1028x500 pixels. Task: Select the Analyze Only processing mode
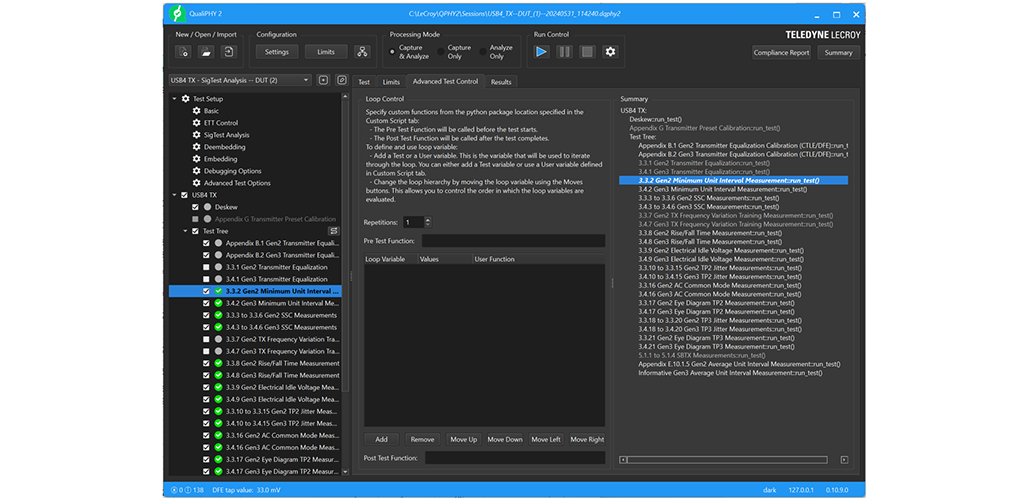482,52
